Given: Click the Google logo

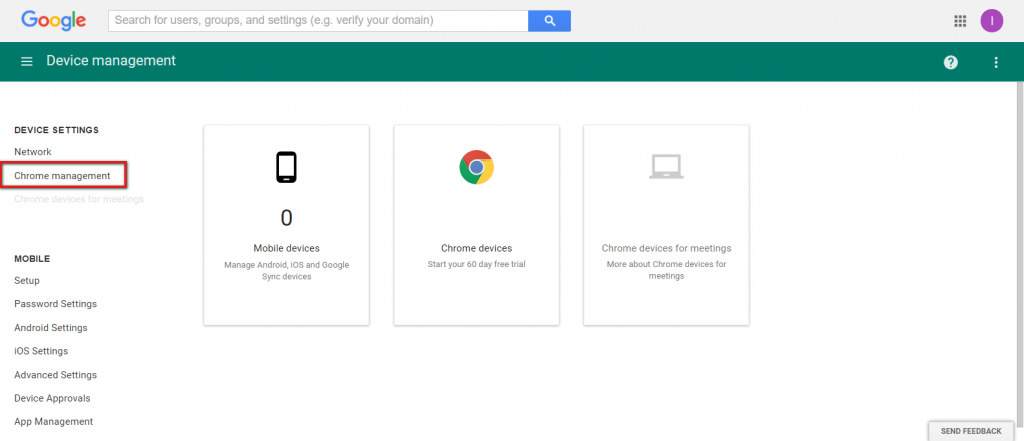Looking at the screenshot, I should [54, 20].
